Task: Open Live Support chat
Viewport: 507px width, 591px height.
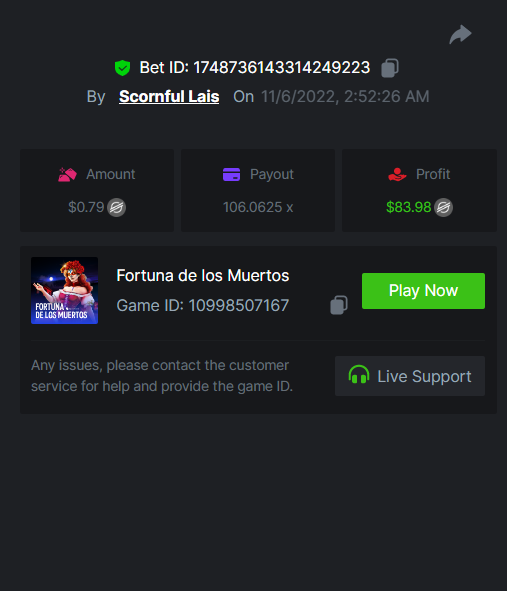Action: pyautogui.click(x=410, y=376)
